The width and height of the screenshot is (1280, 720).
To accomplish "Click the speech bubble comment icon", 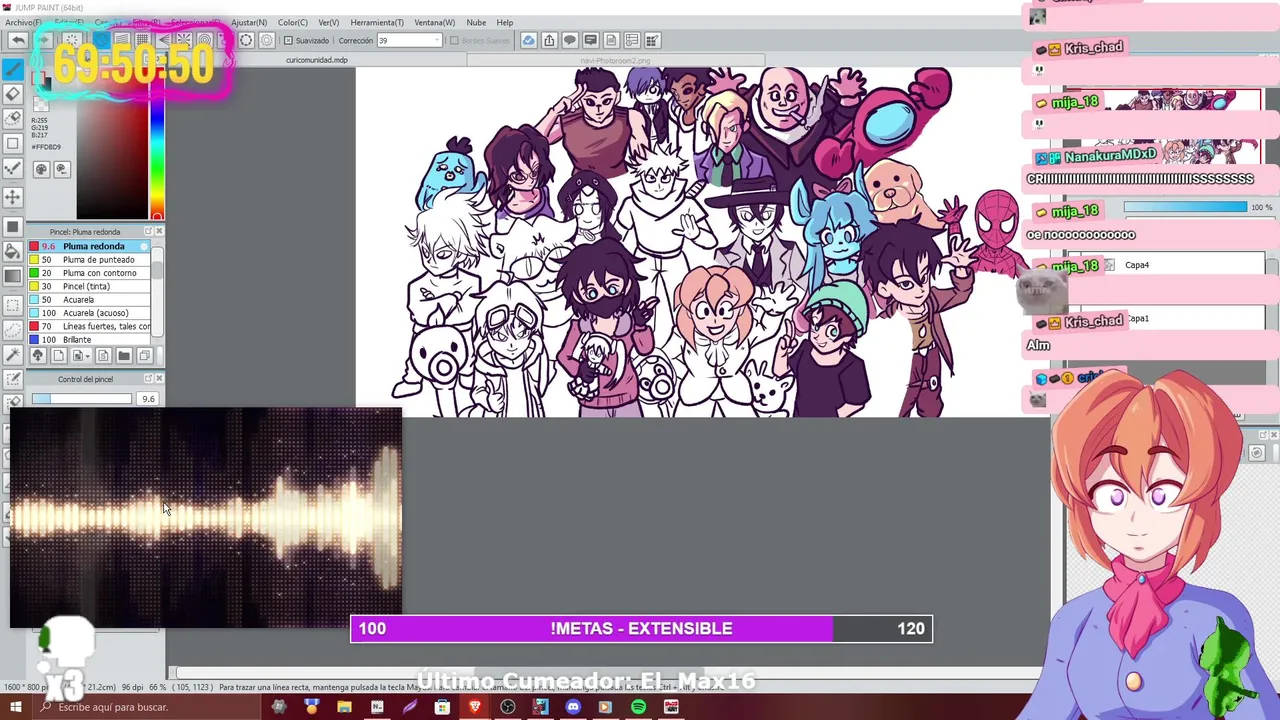I will pyautogui.click(x=570, y=40).
